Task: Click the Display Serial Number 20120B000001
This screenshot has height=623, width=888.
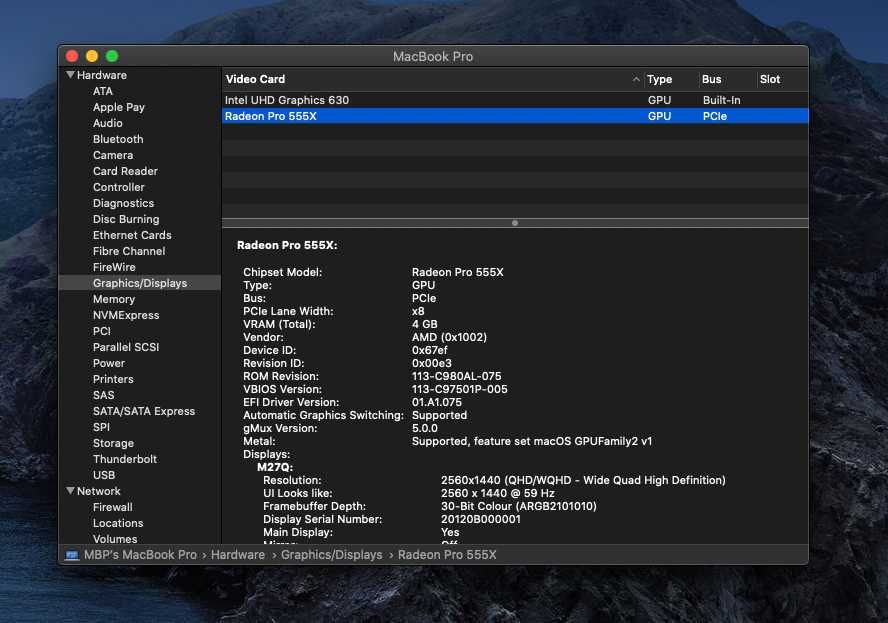Action: pyautogui.click(x=481, y=519)
